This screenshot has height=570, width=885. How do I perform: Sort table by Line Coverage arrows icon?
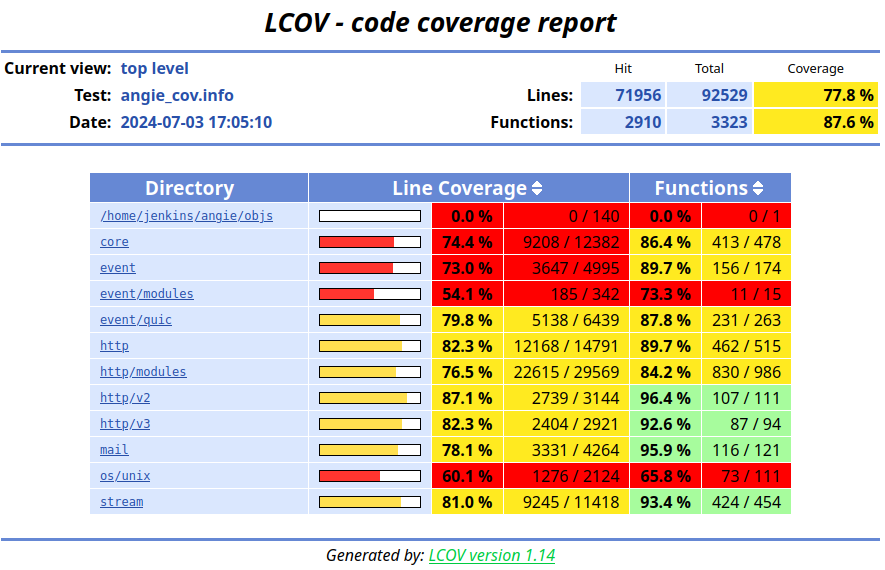pyautogui.click(x=537, y=188)
